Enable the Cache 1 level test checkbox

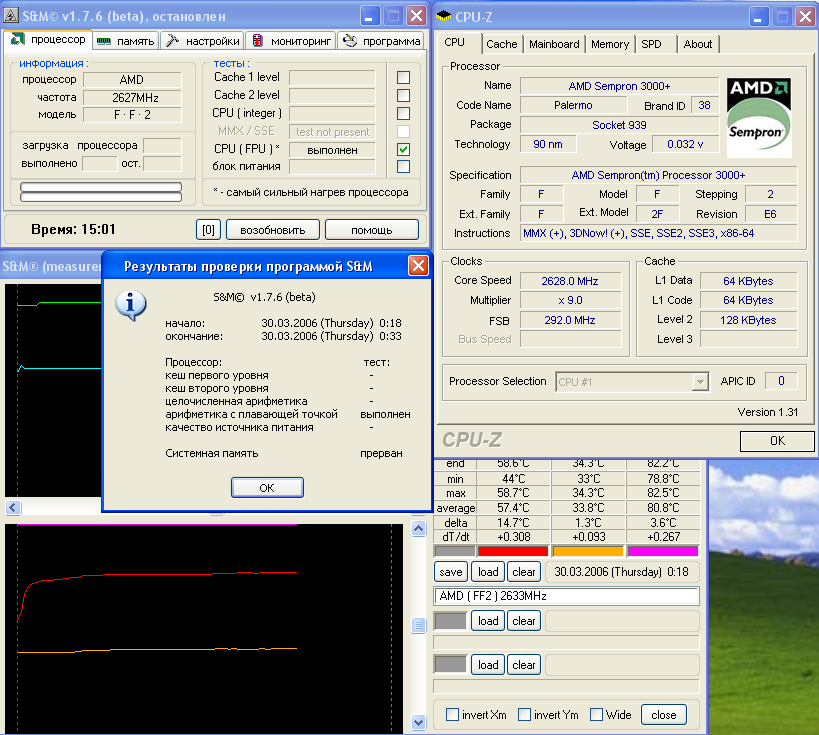(x=403, y=77)
